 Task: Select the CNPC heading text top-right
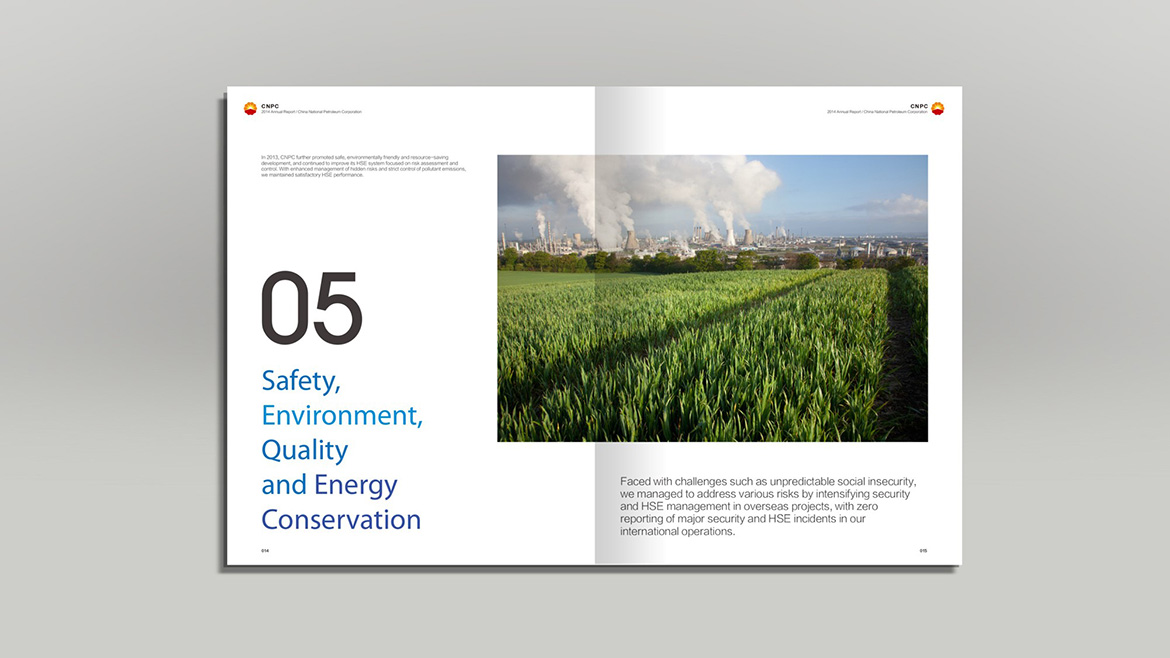click(x=918, y=105)
